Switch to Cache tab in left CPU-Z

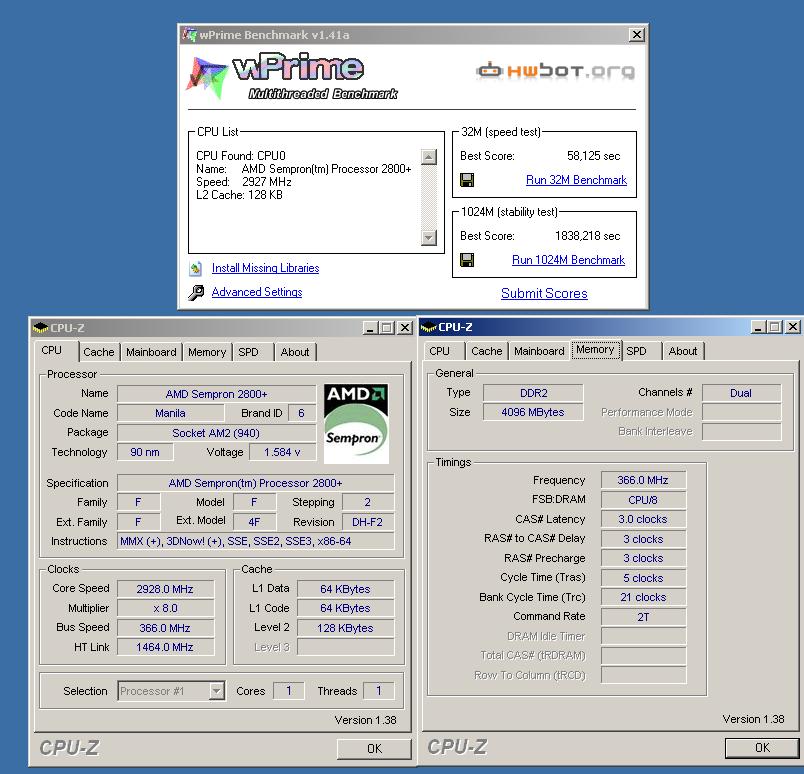click(x=98, y=352)
